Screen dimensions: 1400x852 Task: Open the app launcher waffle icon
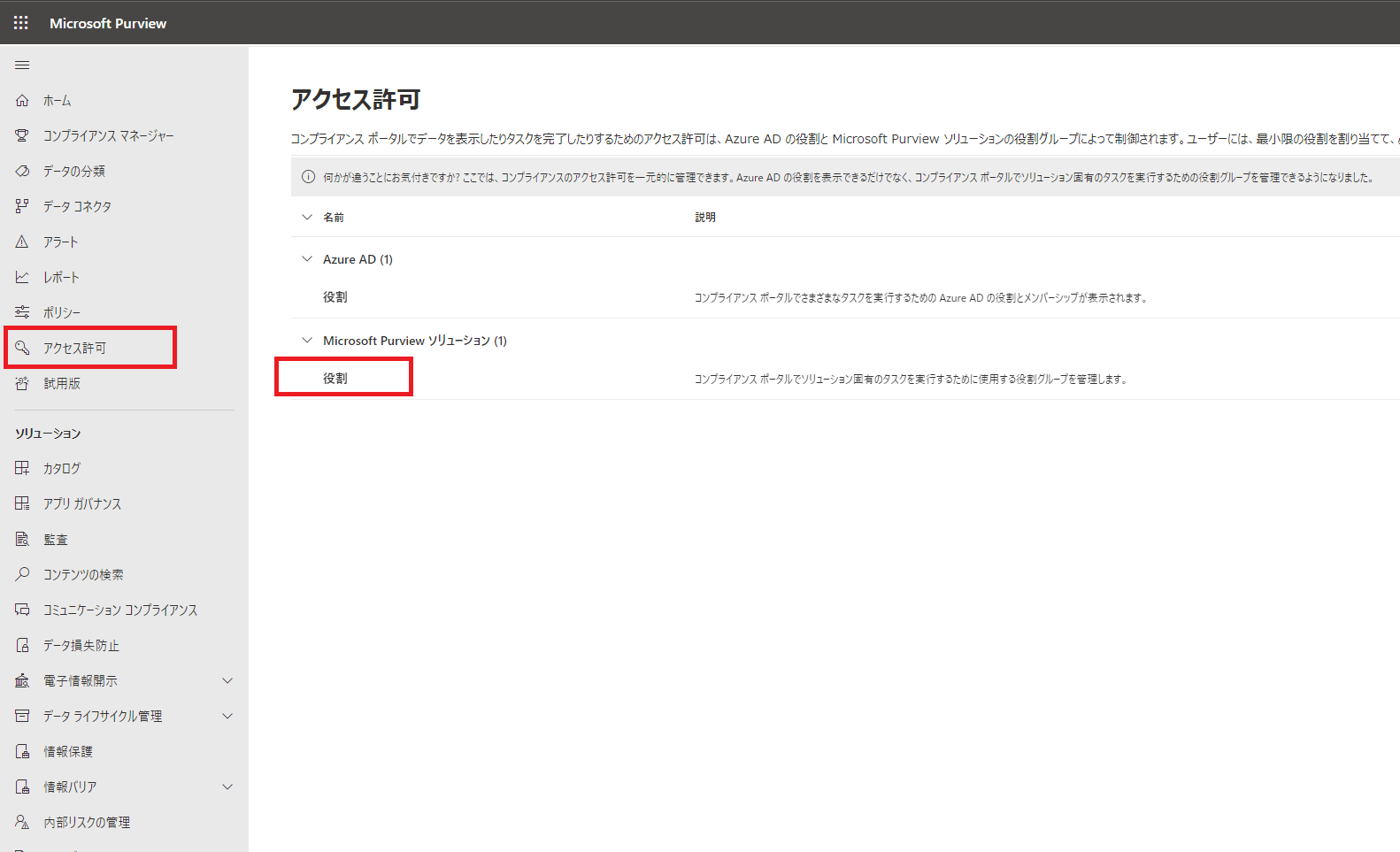pos(21,23)
